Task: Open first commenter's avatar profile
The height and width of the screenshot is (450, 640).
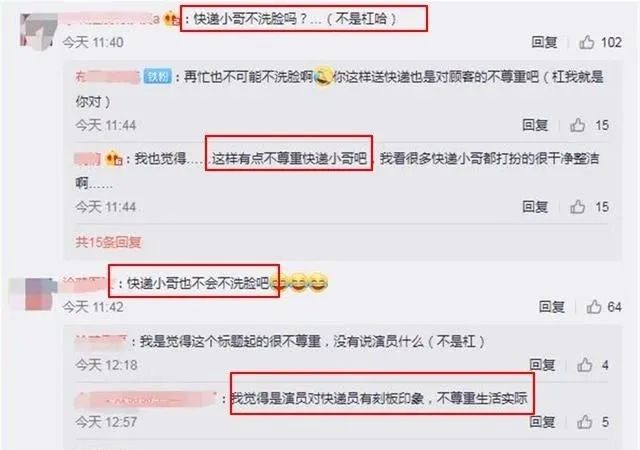Action: pos(39,31)
